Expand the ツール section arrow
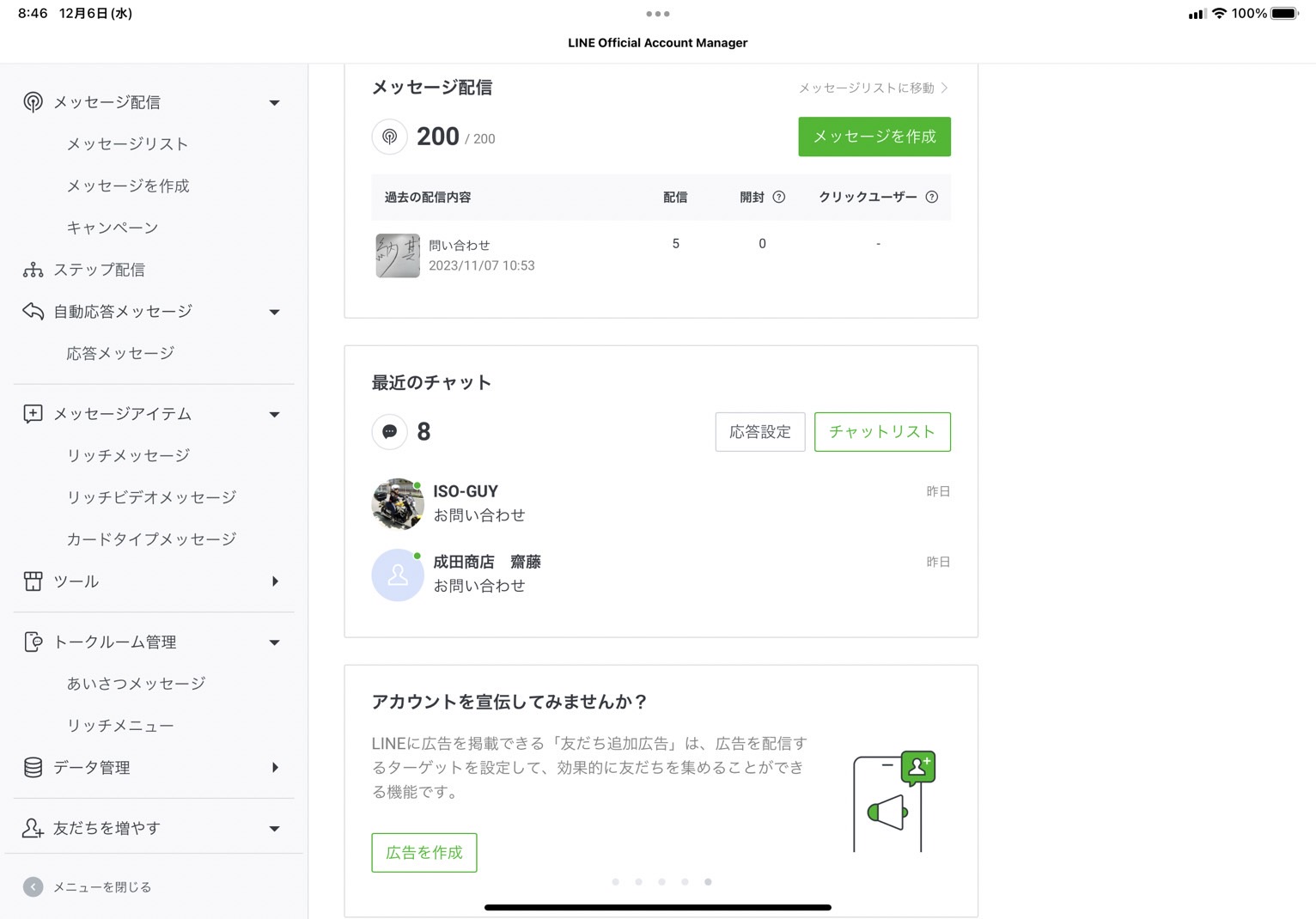Screen dimensions: 1316x919 [x=275, y=581]
